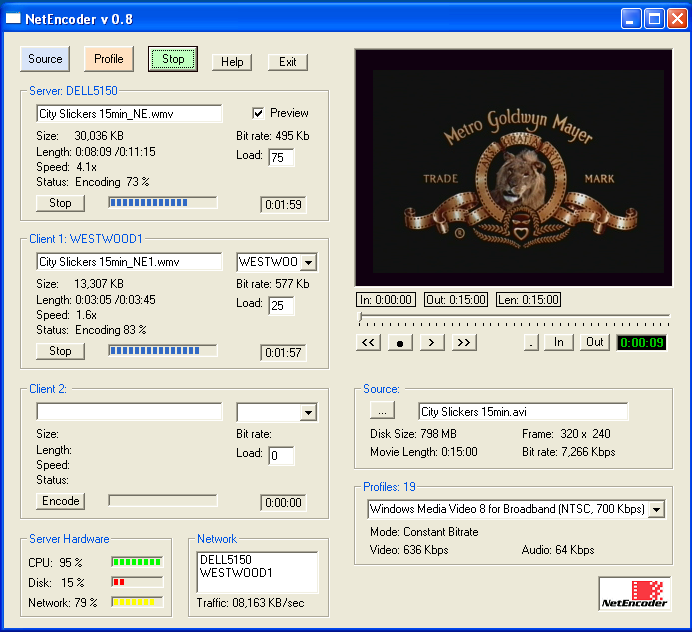Click the Server elapsed time 0:01:59

click(x=283, y=205)
